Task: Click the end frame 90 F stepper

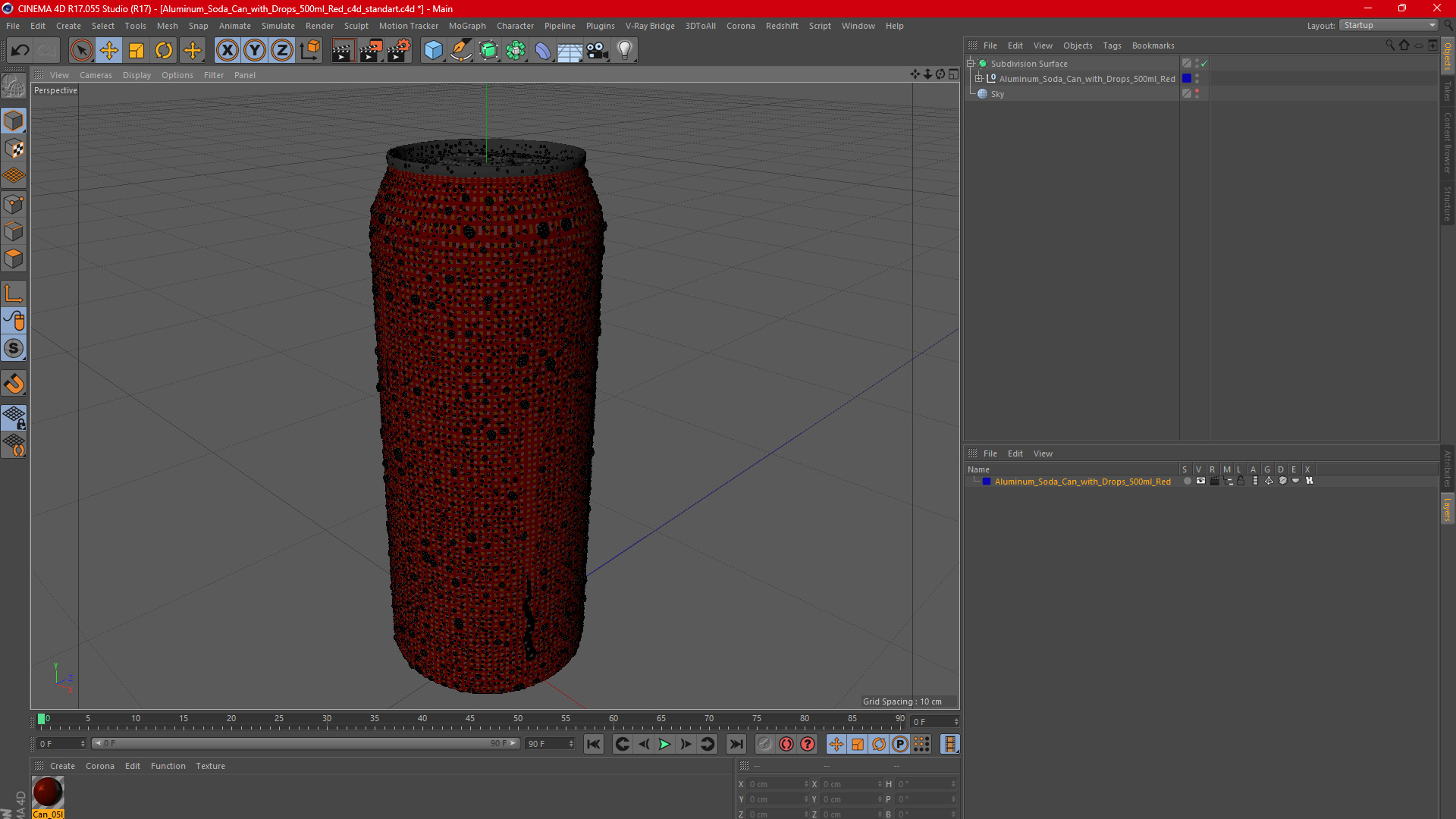Action: click(x=571, y=744)
